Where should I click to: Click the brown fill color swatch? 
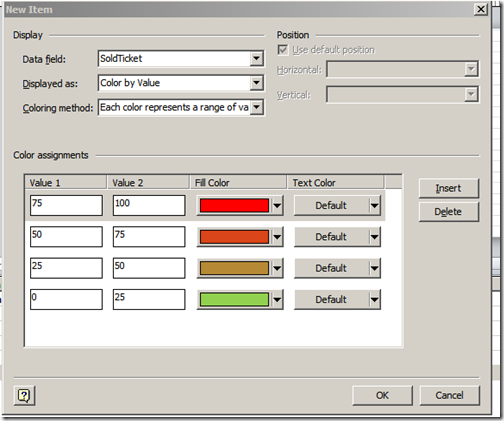click(x=234, y=268)
